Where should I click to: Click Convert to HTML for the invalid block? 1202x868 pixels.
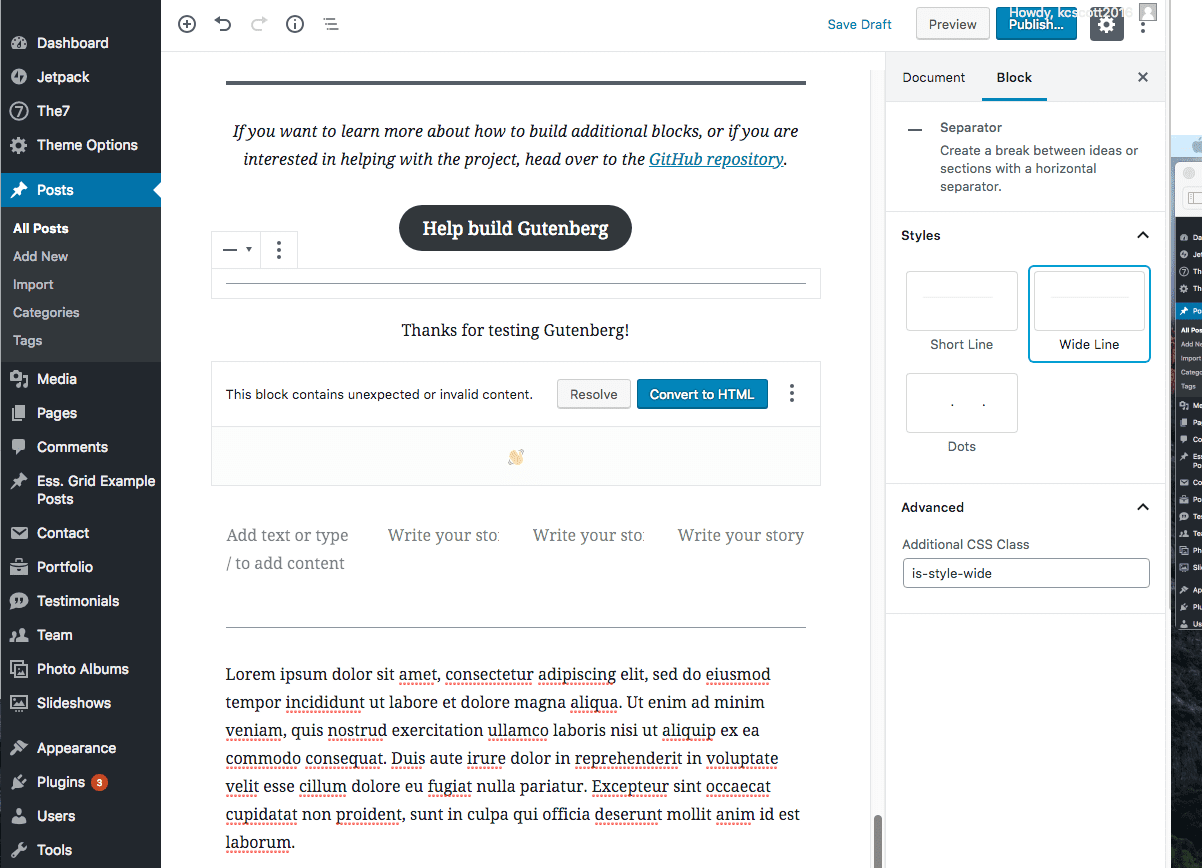point(702,394)
